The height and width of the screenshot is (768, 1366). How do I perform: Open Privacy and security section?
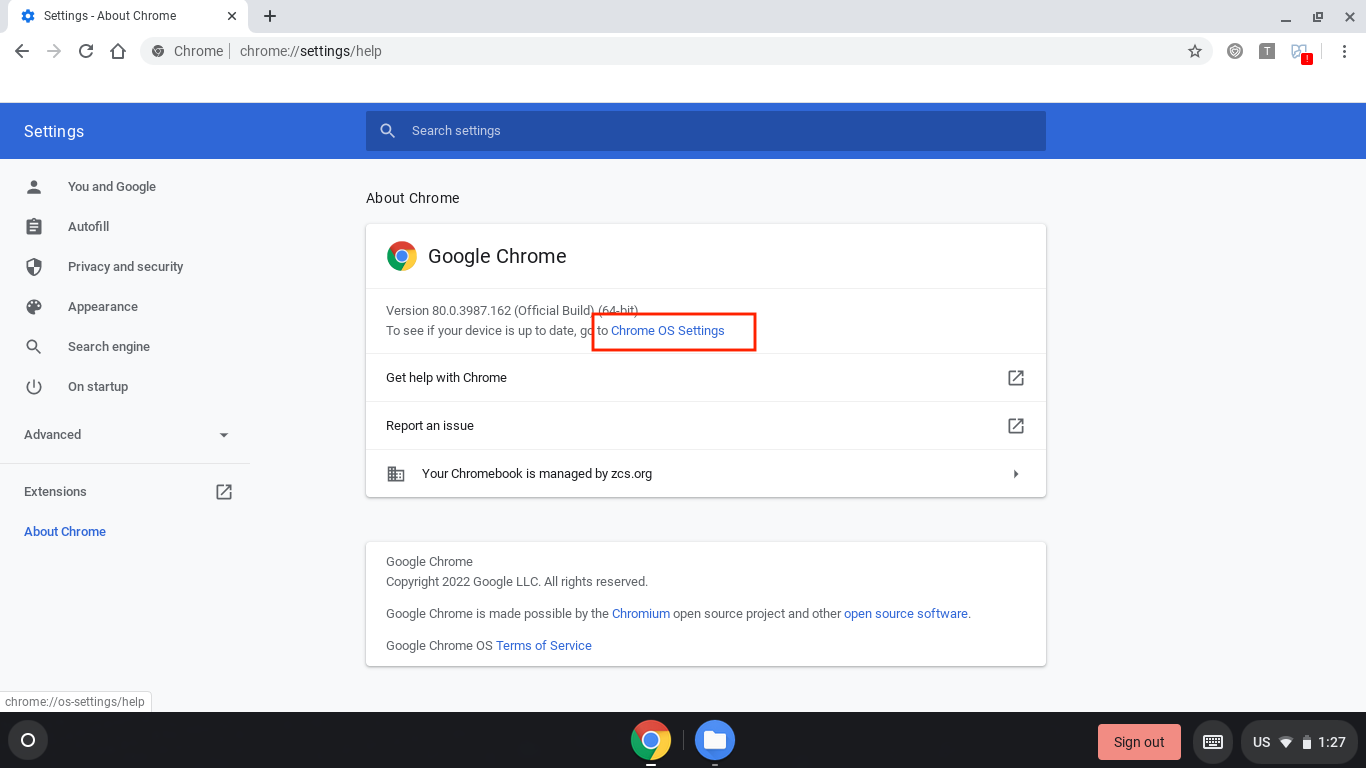(125, 267)
